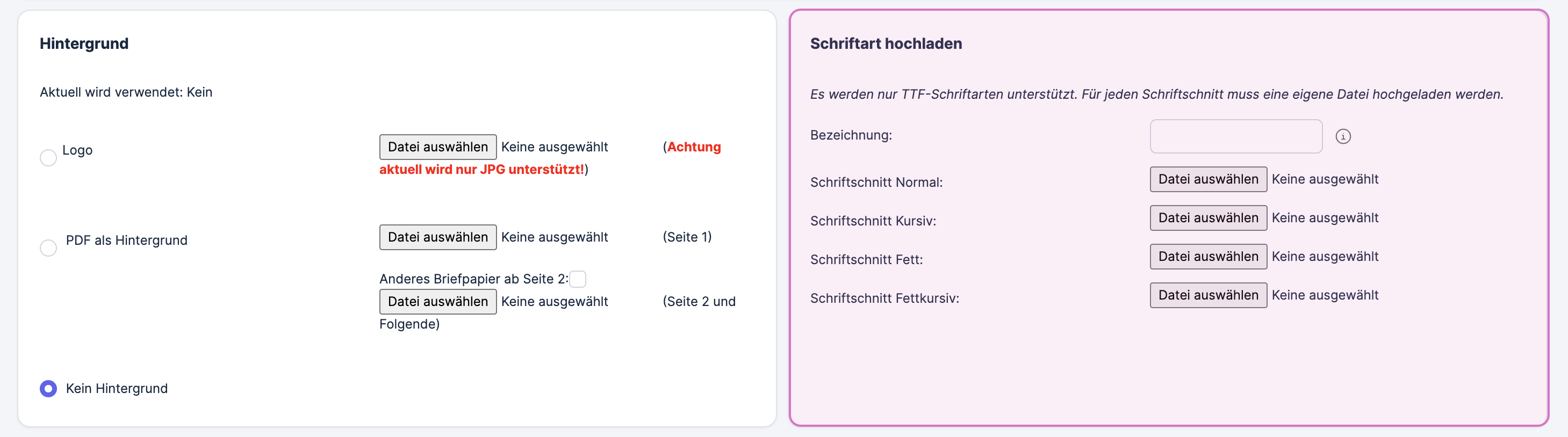Click into the Bezeichnung text field

(x=1236, y=136)
